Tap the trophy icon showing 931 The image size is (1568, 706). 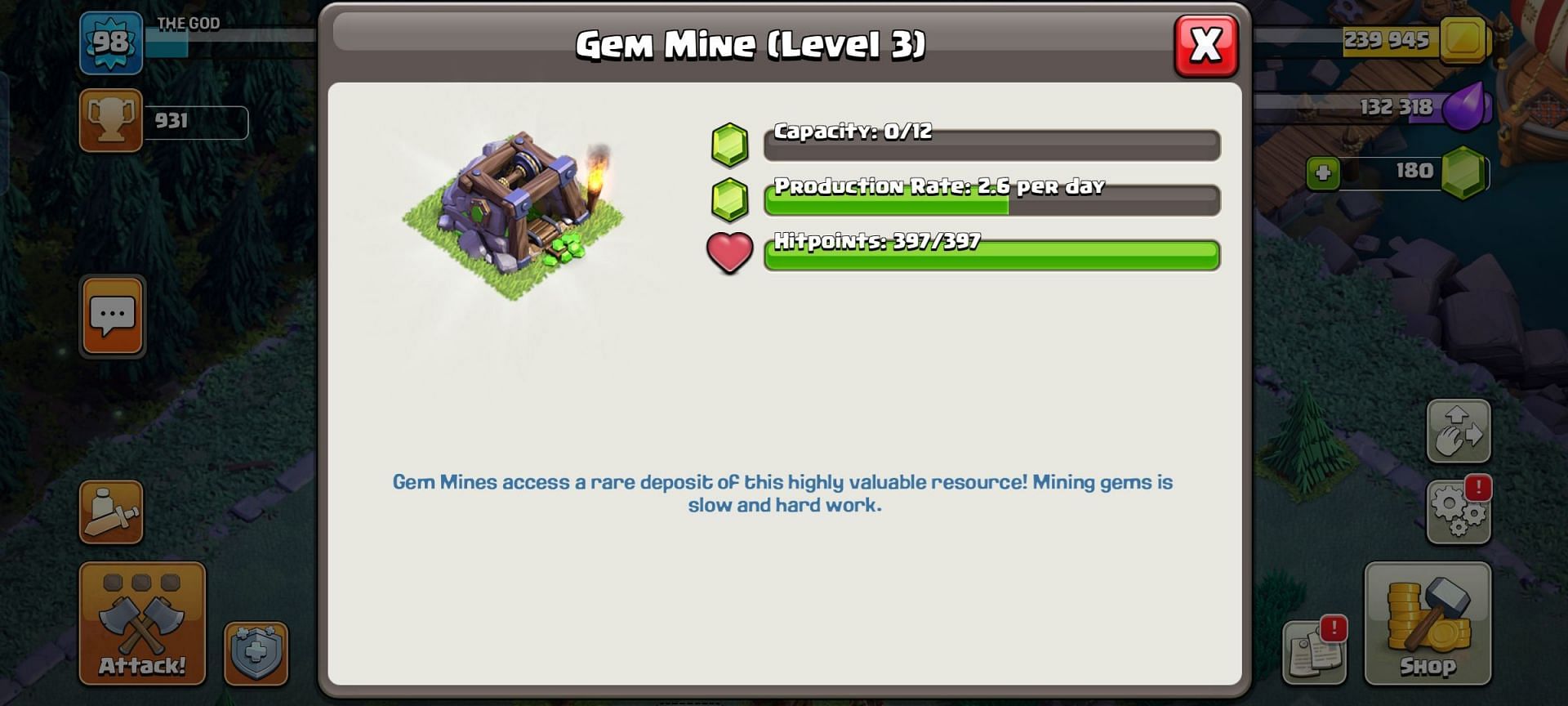tap(111, 121)
